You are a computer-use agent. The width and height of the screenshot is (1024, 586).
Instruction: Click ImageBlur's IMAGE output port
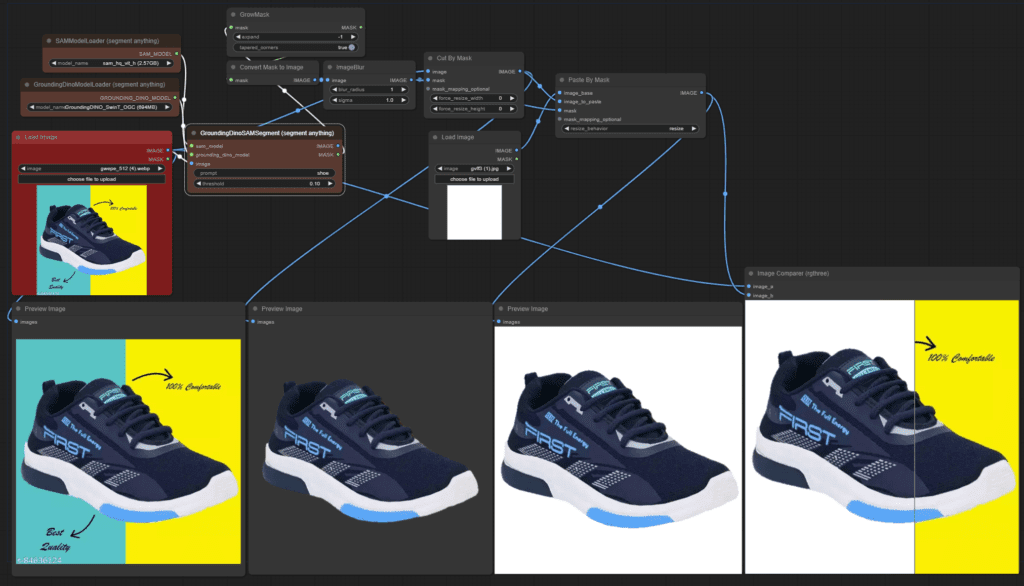coord(412,80)
